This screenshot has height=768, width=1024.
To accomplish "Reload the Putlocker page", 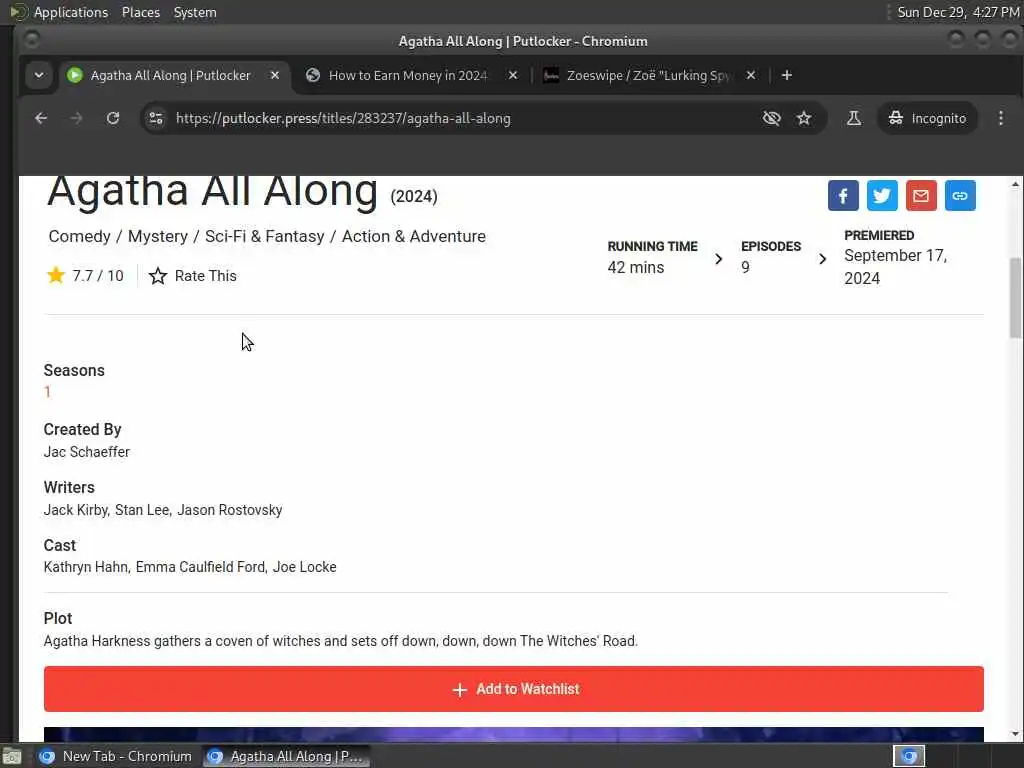I will 113,118.
